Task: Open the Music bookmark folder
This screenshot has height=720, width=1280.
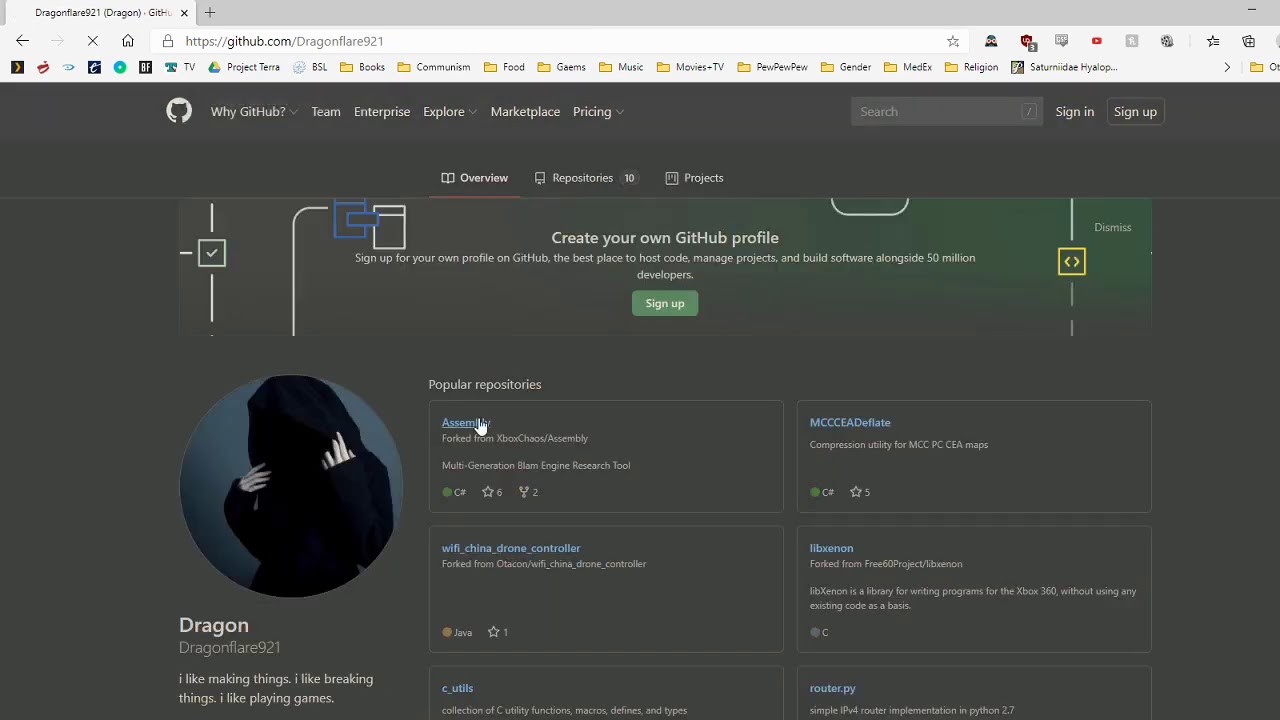Action: point(621,67)
